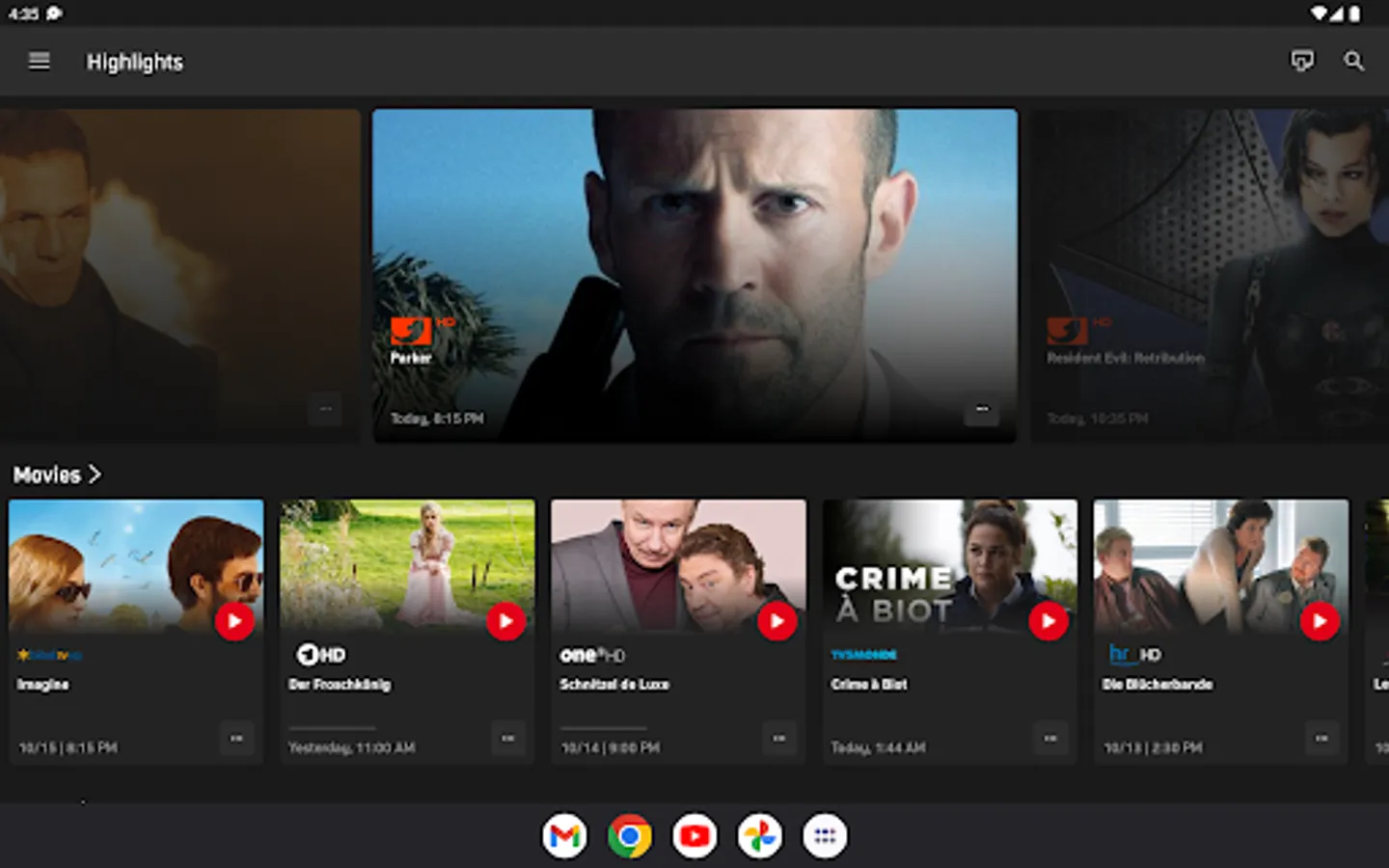Select the Schnitzel de Luxe thumbnail image
Image resolution: width=1389 pixels, height=868 pixels.
[x=678, y=566]
